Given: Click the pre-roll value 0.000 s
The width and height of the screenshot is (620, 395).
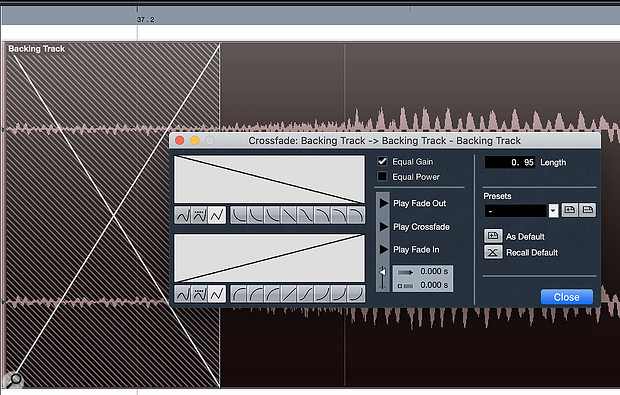Looking at the screenshot, I should (434, 272).
